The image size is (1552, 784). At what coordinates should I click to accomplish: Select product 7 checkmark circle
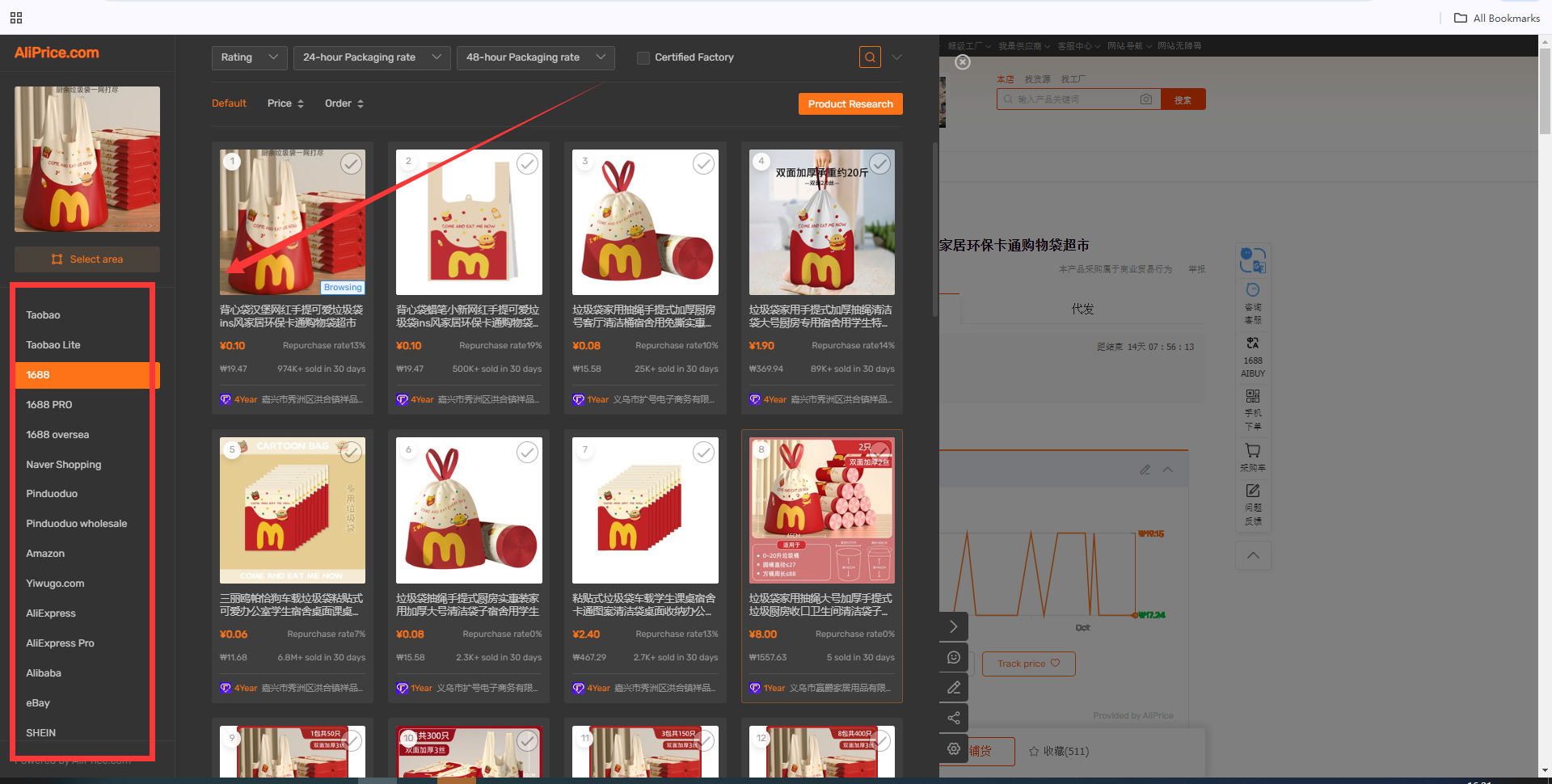coord(703,452)
